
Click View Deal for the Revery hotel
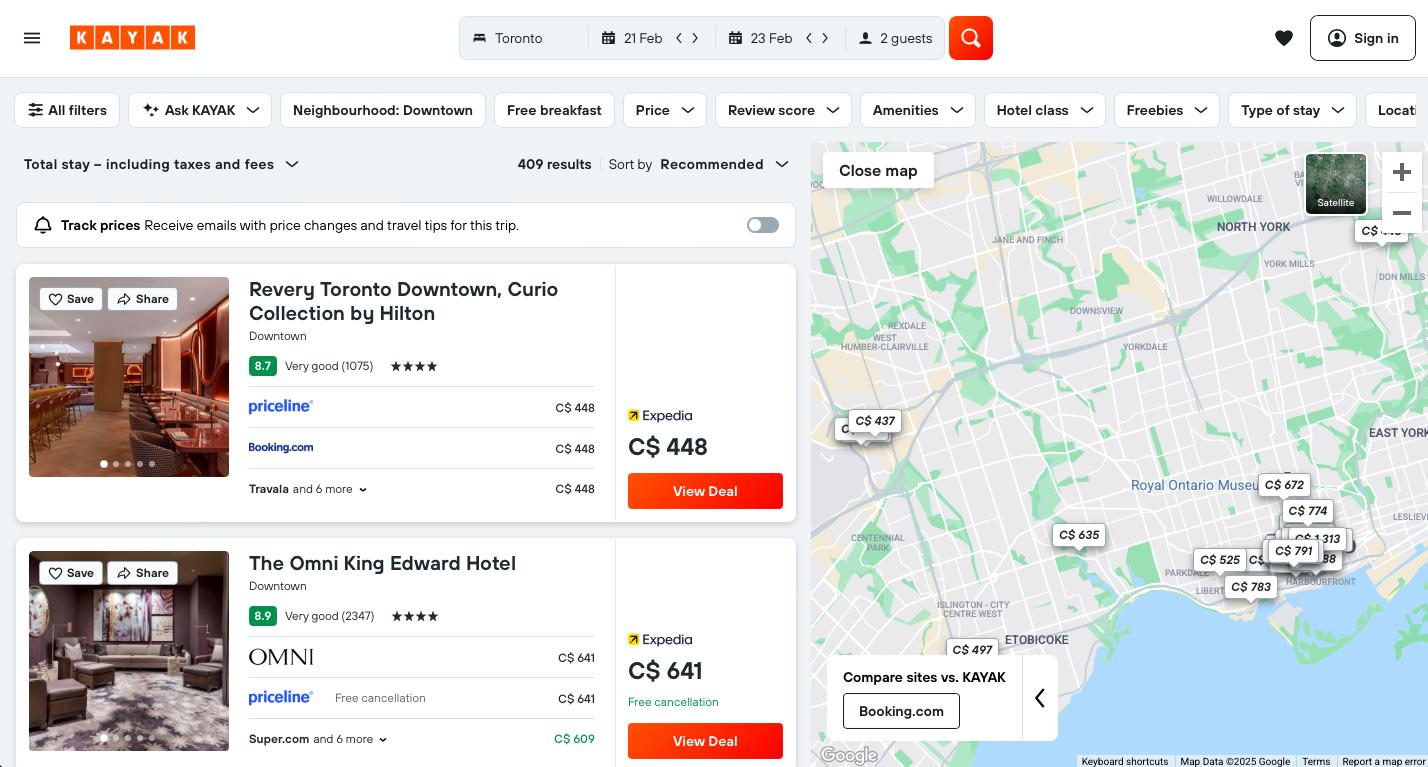pos(705,491)
